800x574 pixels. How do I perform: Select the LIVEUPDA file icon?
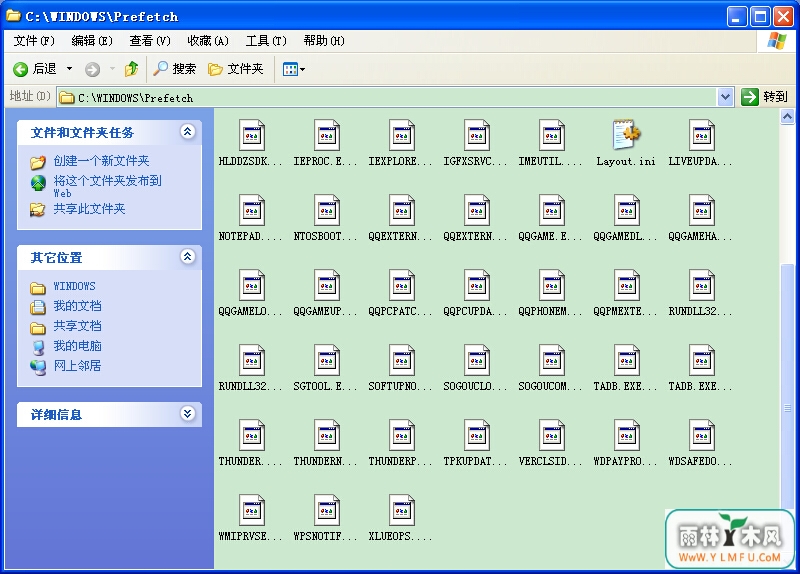702,135
